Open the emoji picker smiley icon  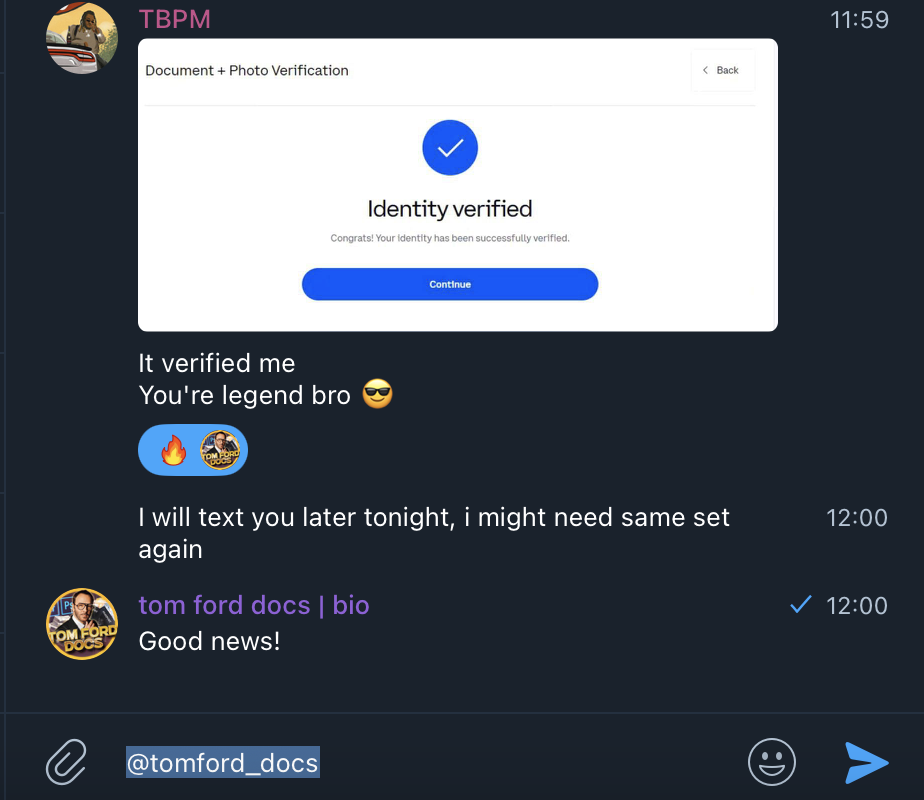pyautogui.click(x=772, y=762)
